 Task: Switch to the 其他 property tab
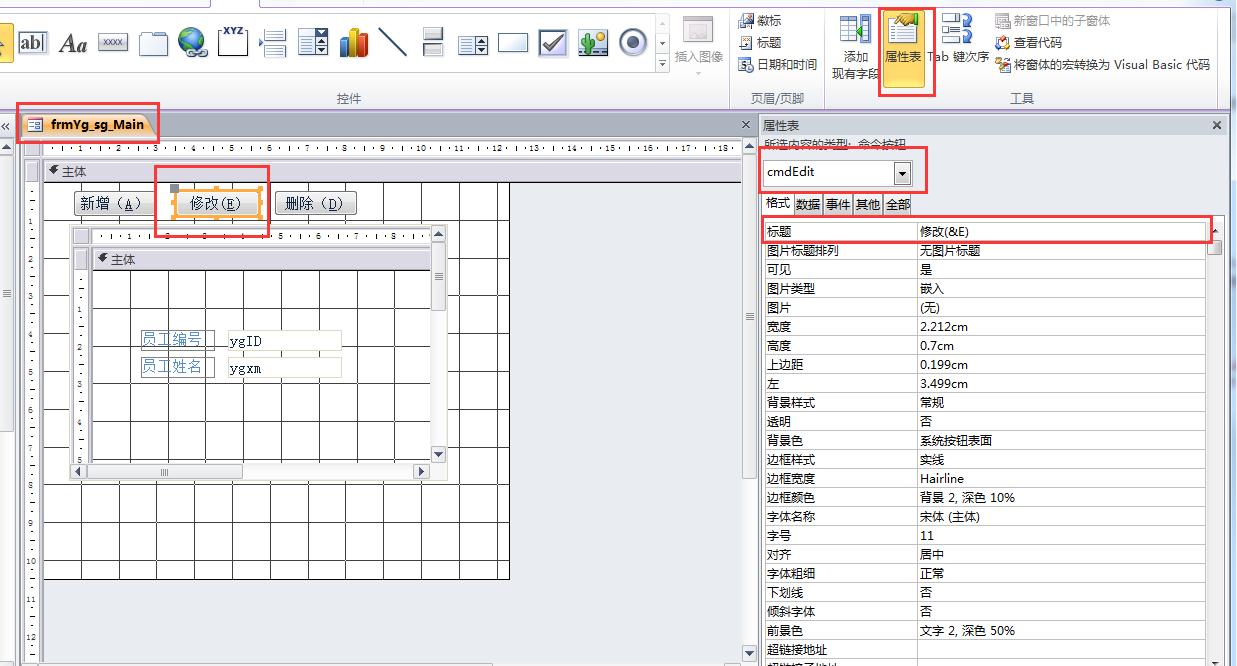pos(868,204)
